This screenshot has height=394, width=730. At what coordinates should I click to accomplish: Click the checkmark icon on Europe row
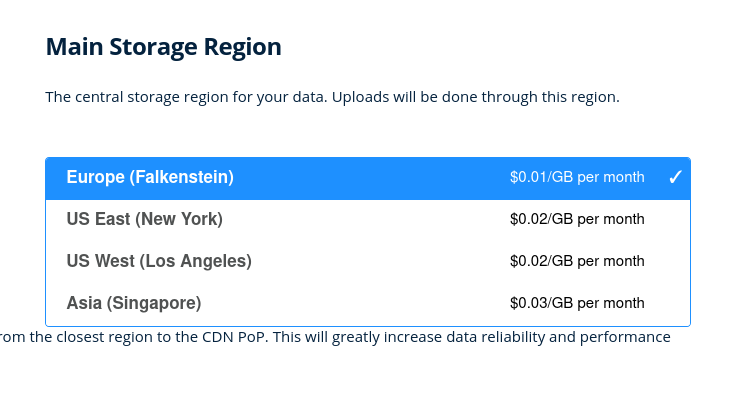click(675, 177)
